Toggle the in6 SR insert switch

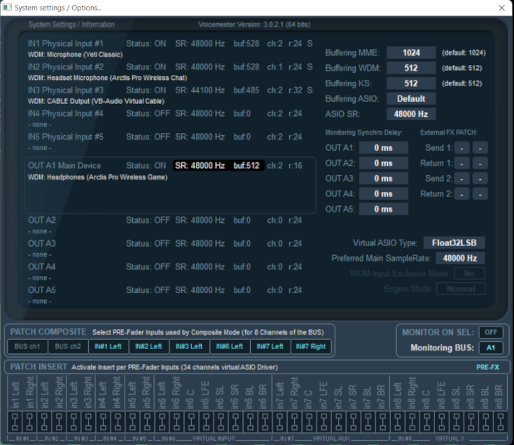235,421
